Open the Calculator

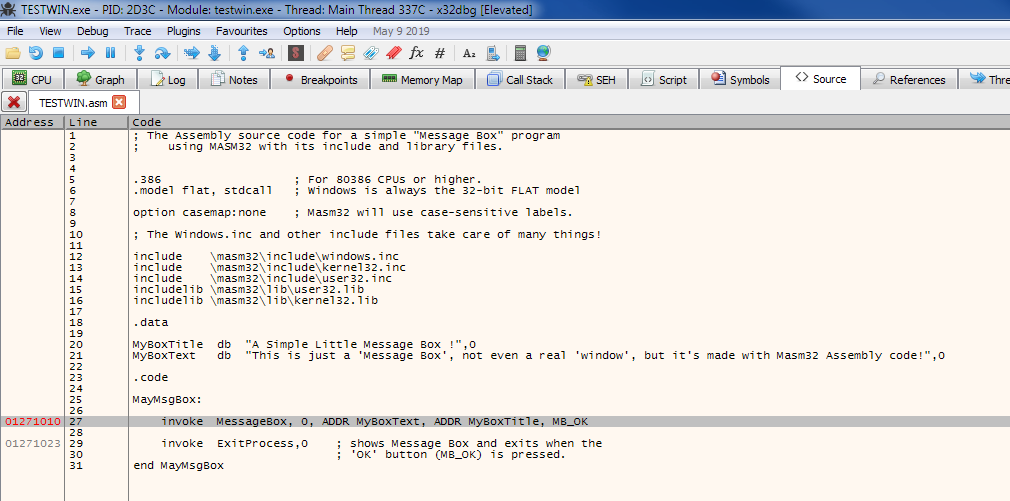520,53
